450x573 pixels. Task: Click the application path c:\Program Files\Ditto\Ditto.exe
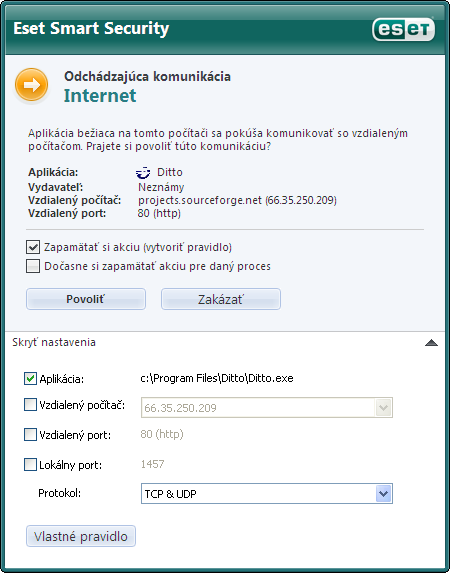point(217,378)
